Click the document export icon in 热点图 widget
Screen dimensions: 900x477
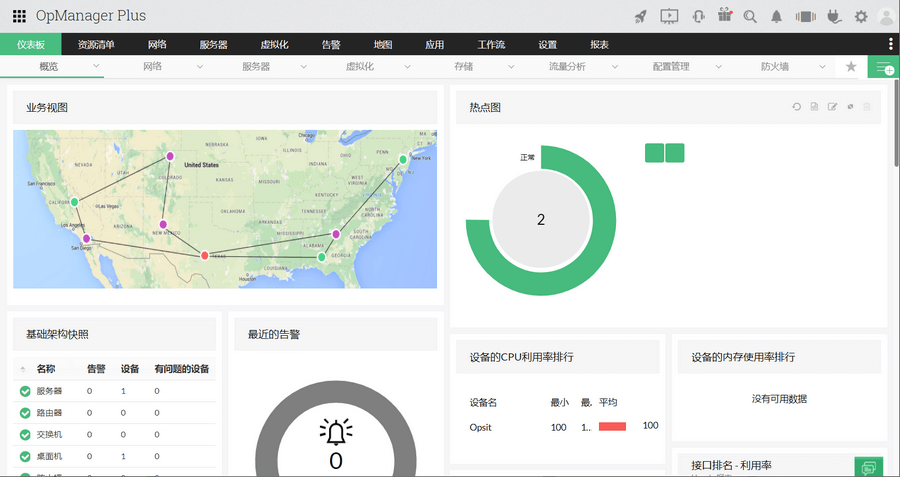pyautogui.click(x=814, y=107)
